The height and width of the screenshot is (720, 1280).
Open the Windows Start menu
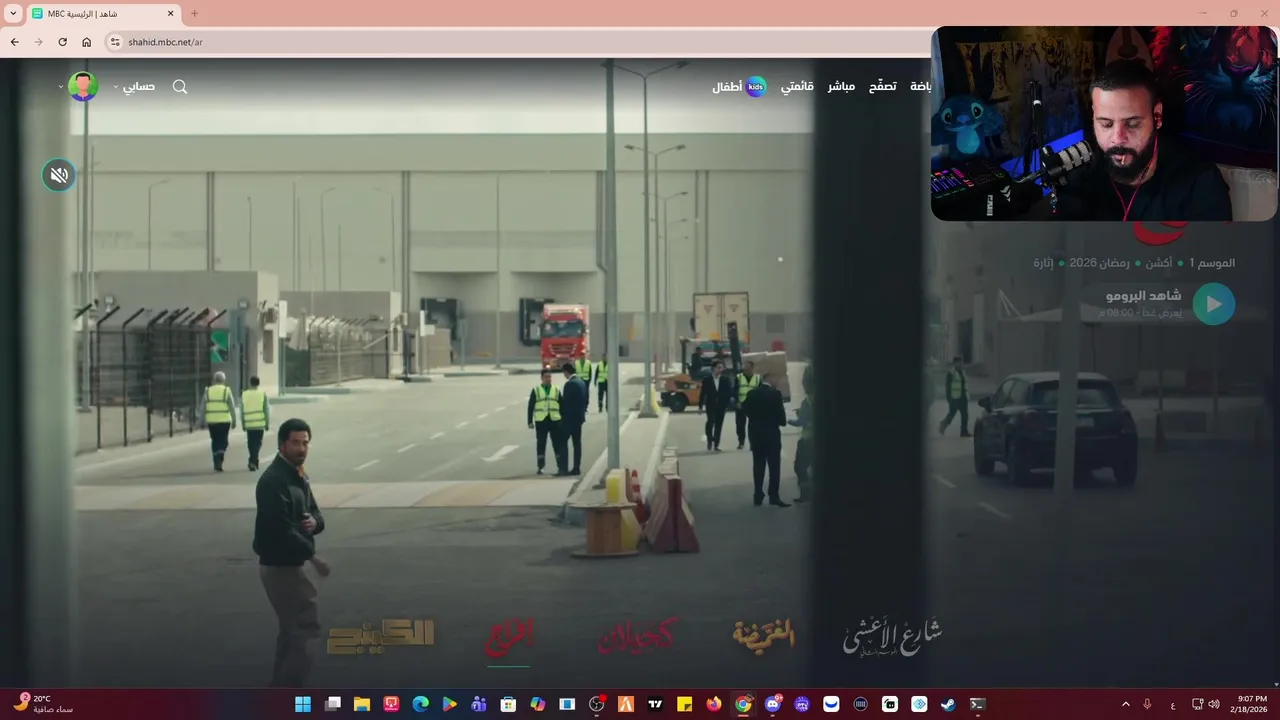tap(303, 704)
